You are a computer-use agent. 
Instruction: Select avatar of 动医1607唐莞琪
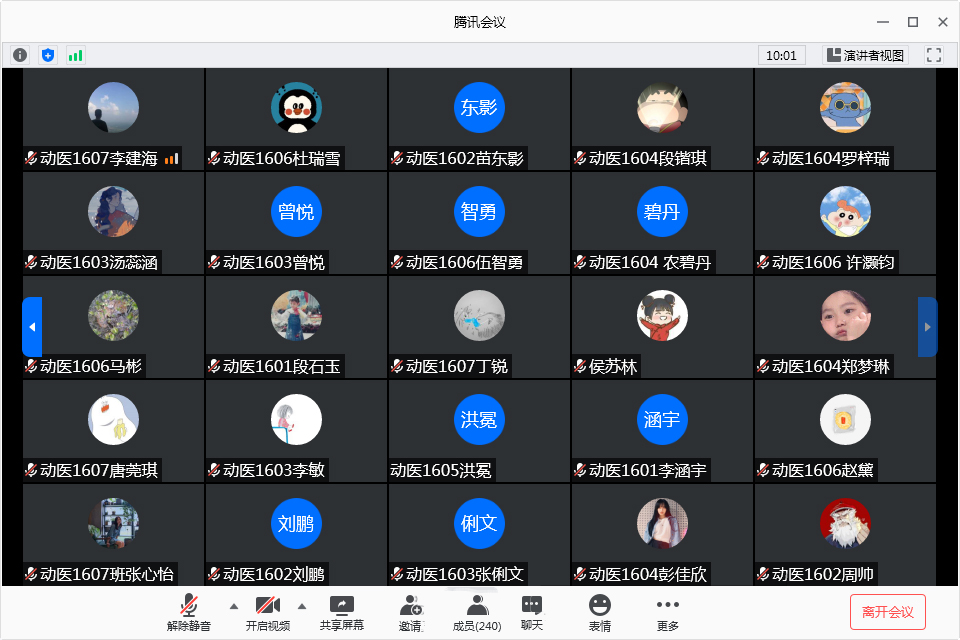click(113, 420)
